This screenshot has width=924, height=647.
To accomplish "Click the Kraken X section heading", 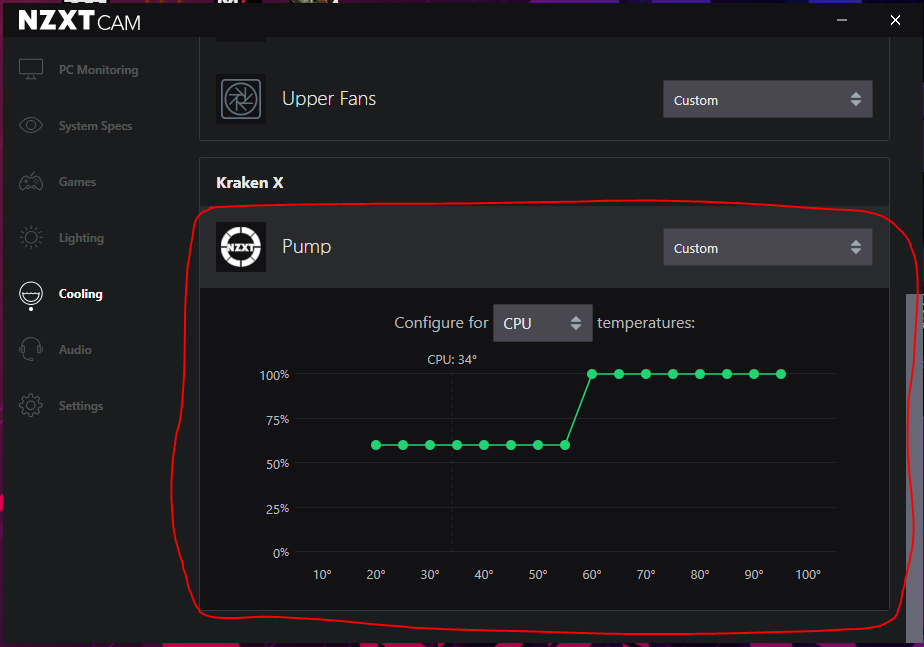I will click(x=250, y=183).
